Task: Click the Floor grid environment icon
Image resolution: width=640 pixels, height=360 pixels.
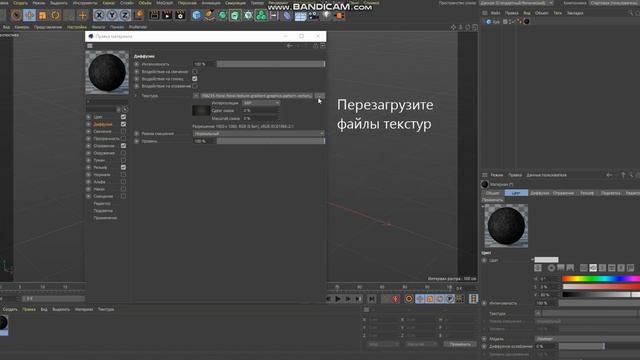Action: (300, 16)
